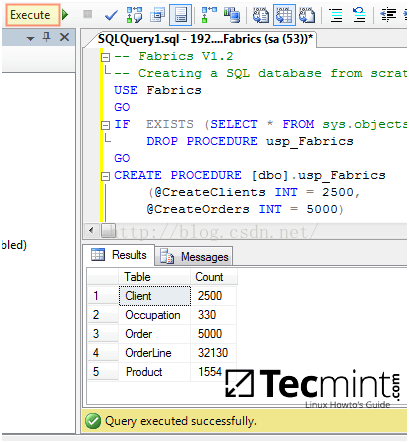Click Display Estimated Execution Plan icon

134,15
